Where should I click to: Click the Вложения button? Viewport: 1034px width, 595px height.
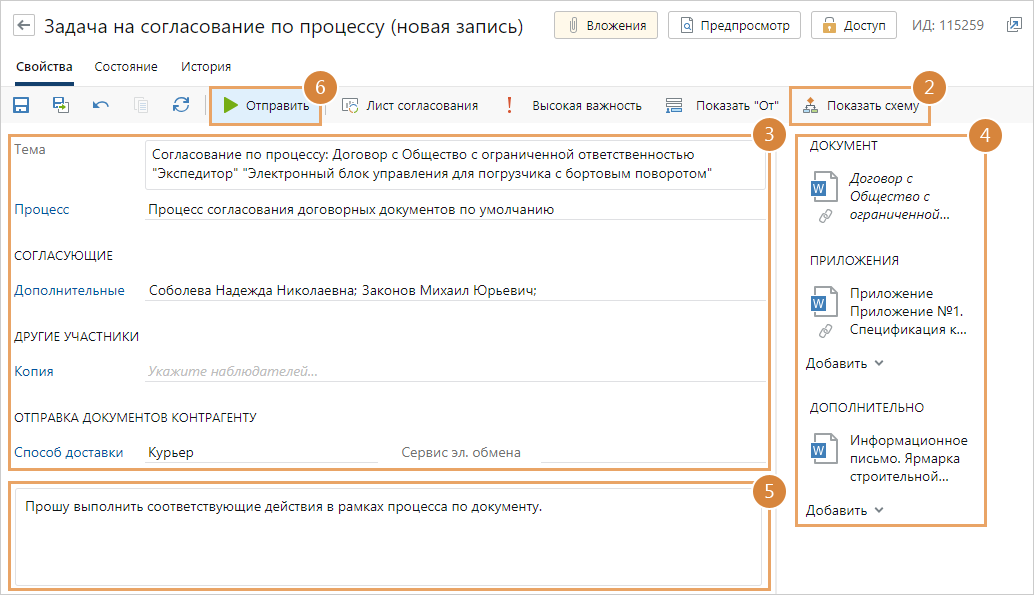point(606,26)
